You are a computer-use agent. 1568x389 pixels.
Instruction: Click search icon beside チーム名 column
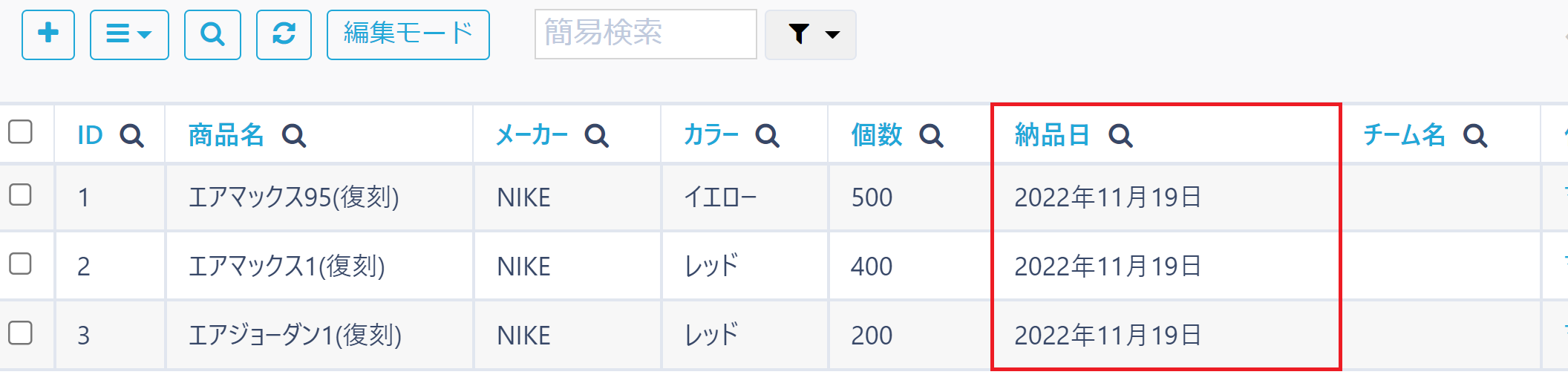click(1475, 136)
